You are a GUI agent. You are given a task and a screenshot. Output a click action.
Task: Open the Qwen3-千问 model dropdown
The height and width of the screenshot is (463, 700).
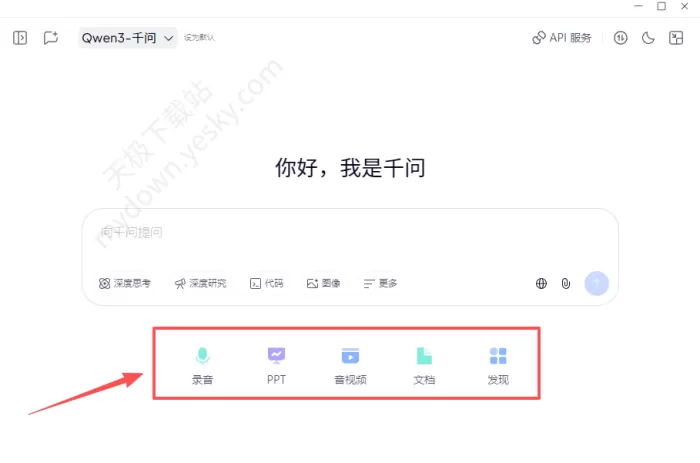128,38
